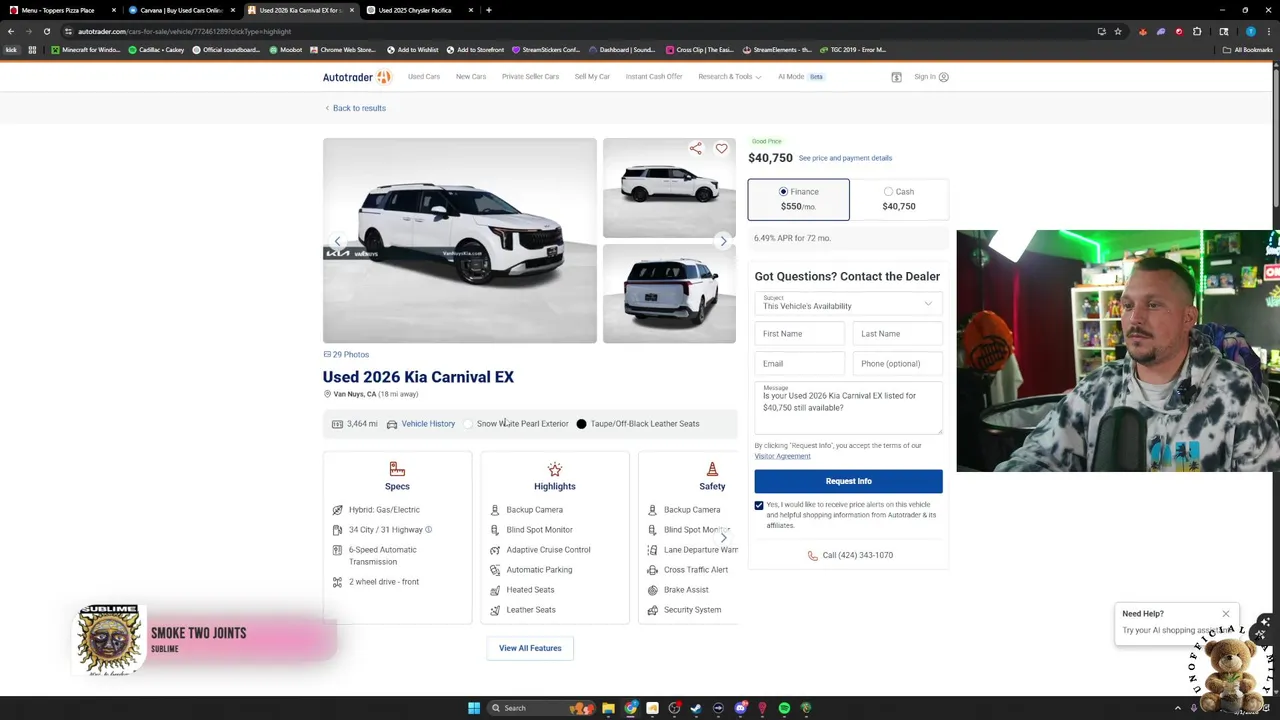
Task: Open File Explorer from the taskbar
Action: point(608,708)
